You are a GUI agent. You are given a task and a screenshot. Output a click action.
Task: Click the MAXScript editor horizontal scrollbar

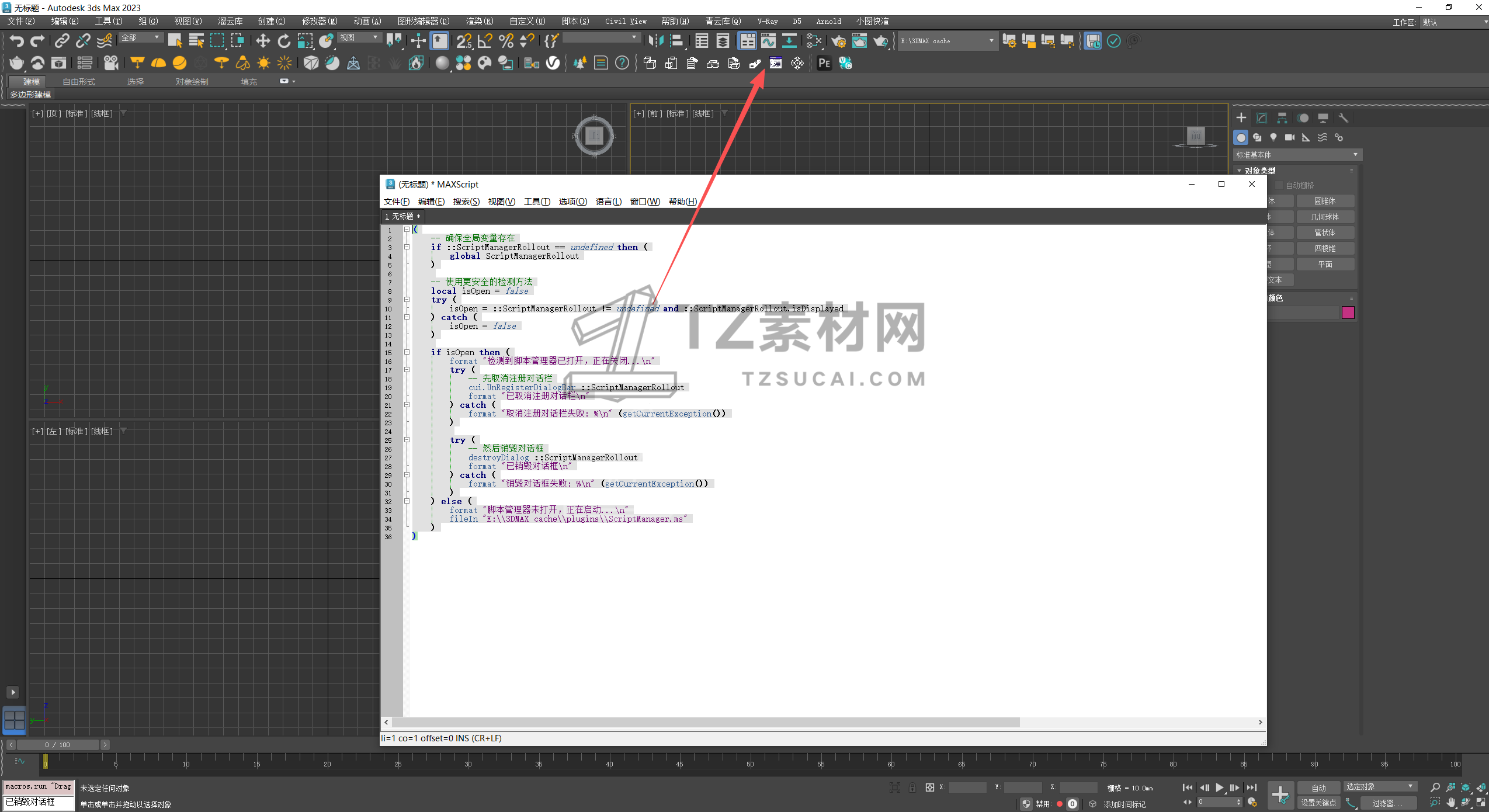click(x=701, y=723)
